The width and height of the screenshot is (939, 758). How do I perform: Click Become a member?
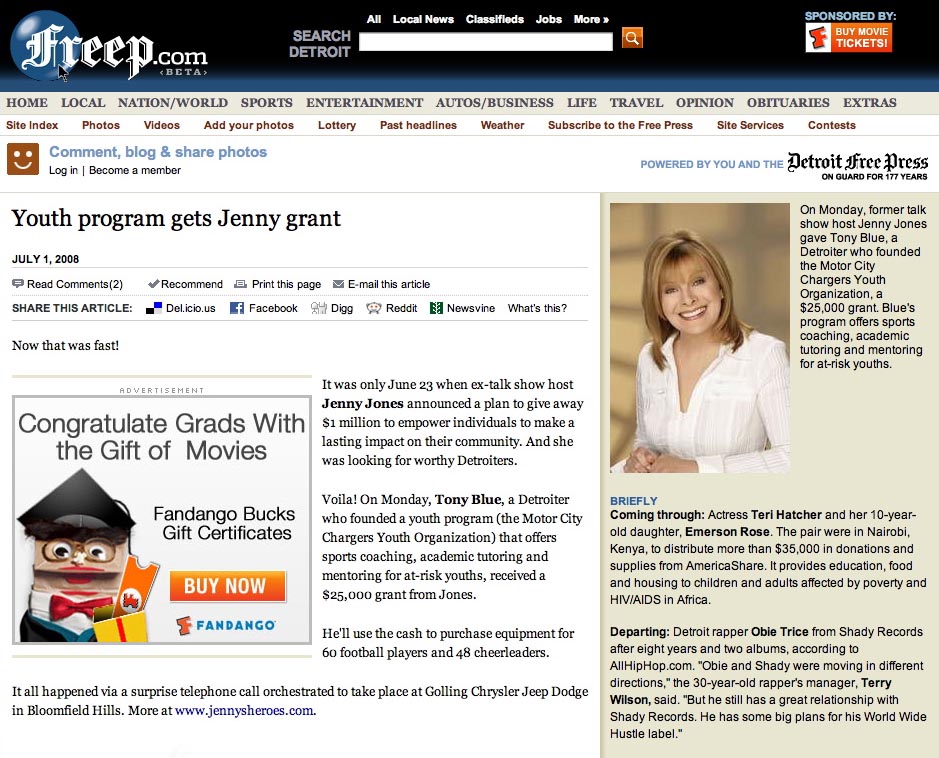(x=135, y=170)
